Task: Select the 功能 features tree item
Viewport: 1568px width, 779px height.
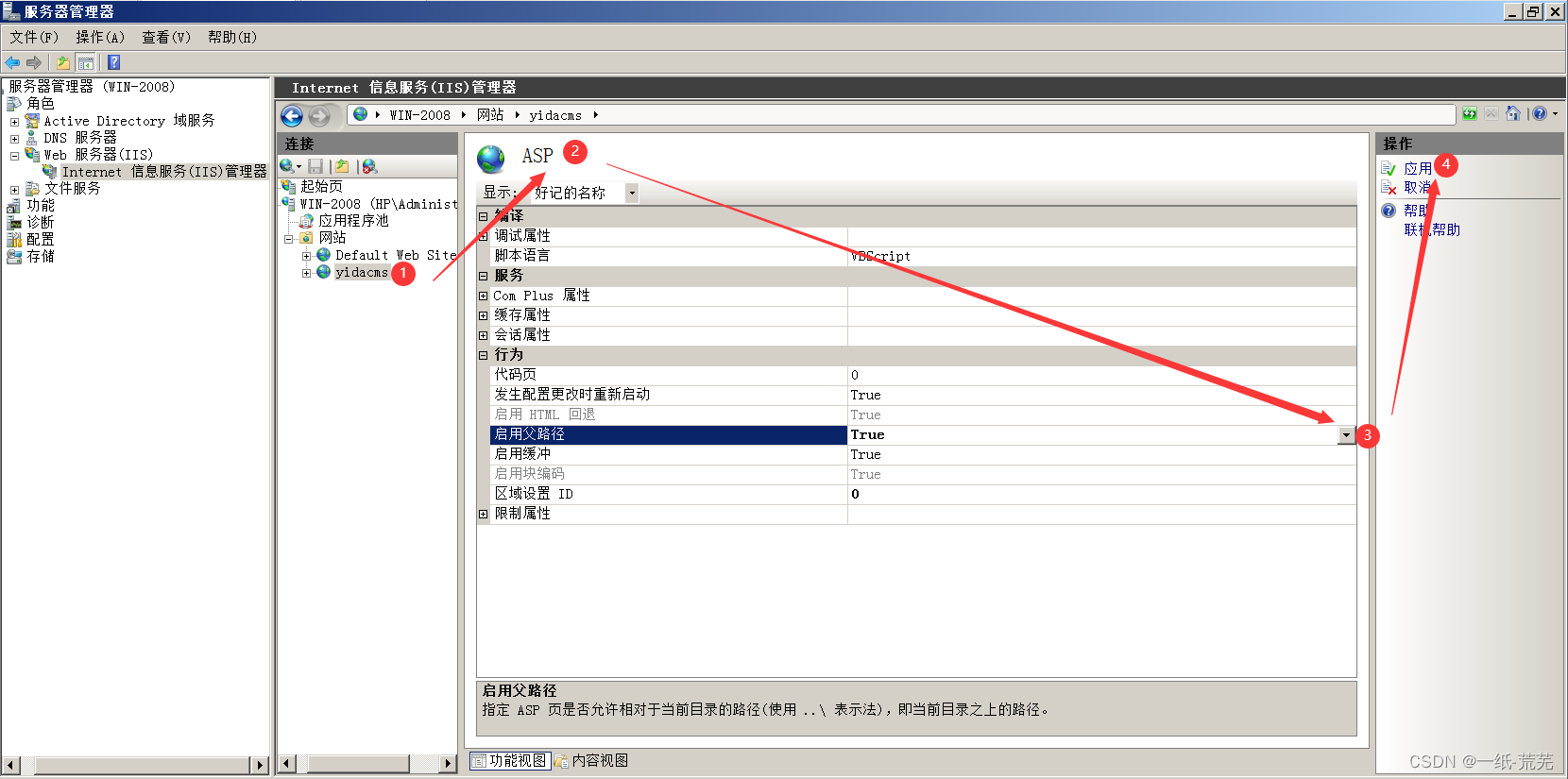Action: (40, 206)
